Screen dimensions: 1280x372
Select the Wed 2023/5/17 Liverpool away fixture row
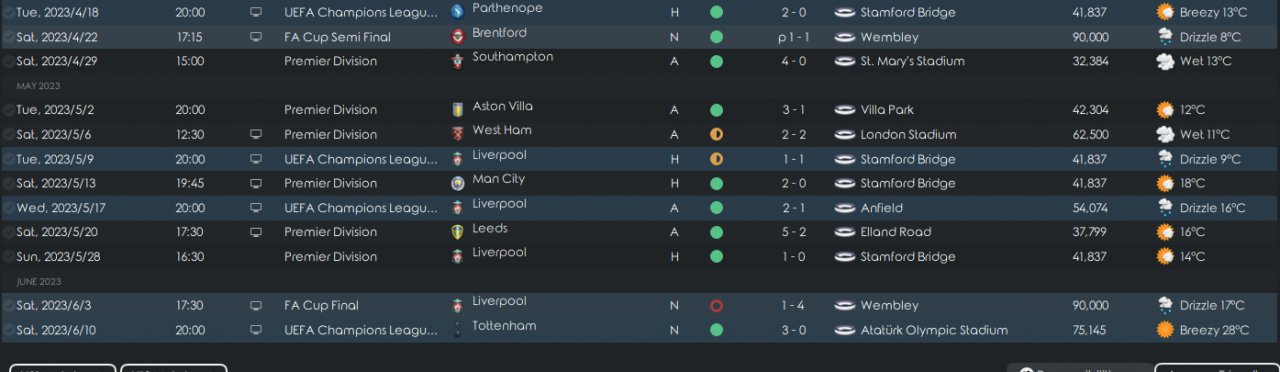pos(640,208)
